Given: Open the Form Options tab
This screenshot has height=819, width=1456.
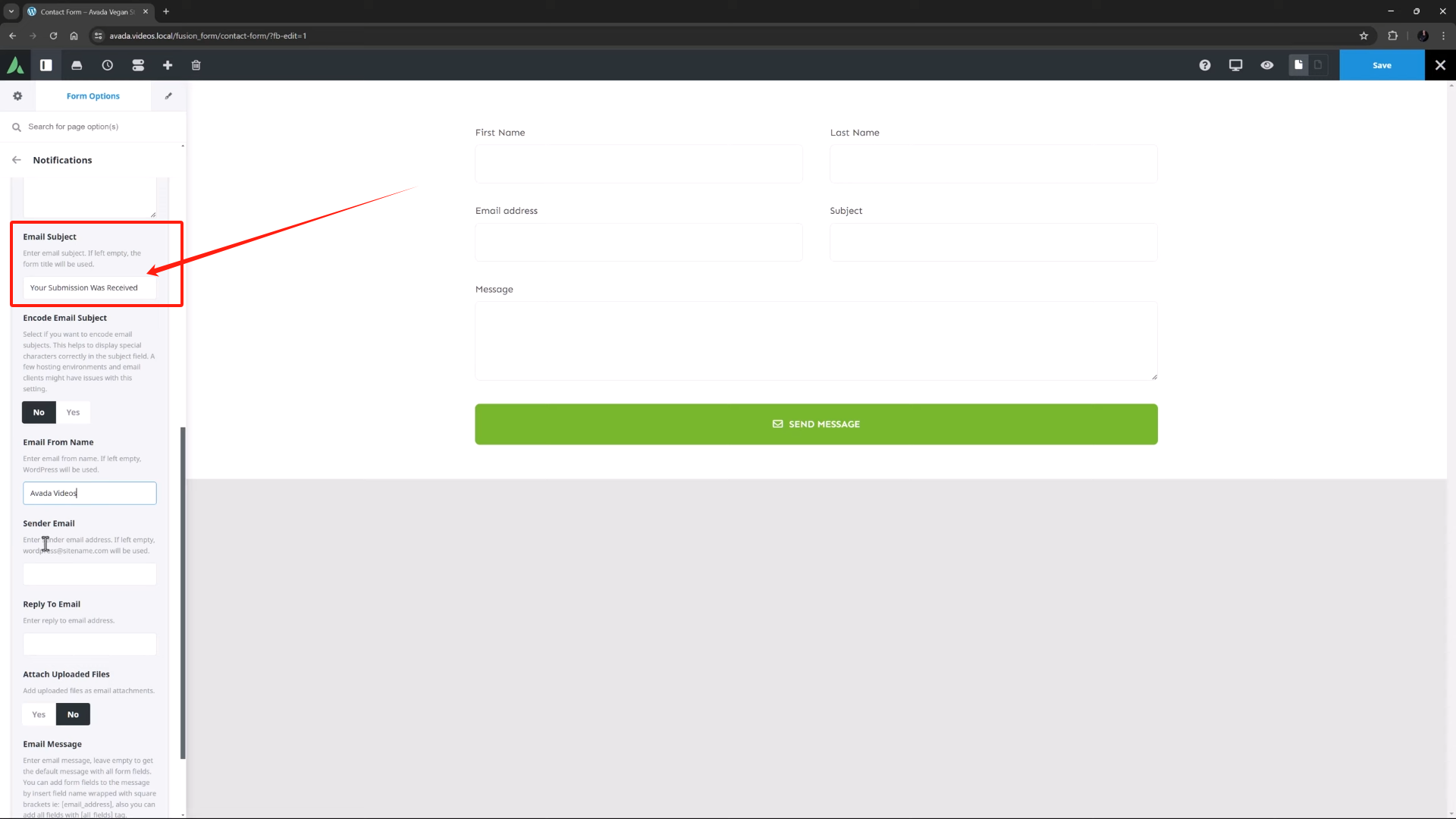Looking at the screenshot, I should (93, 96).
